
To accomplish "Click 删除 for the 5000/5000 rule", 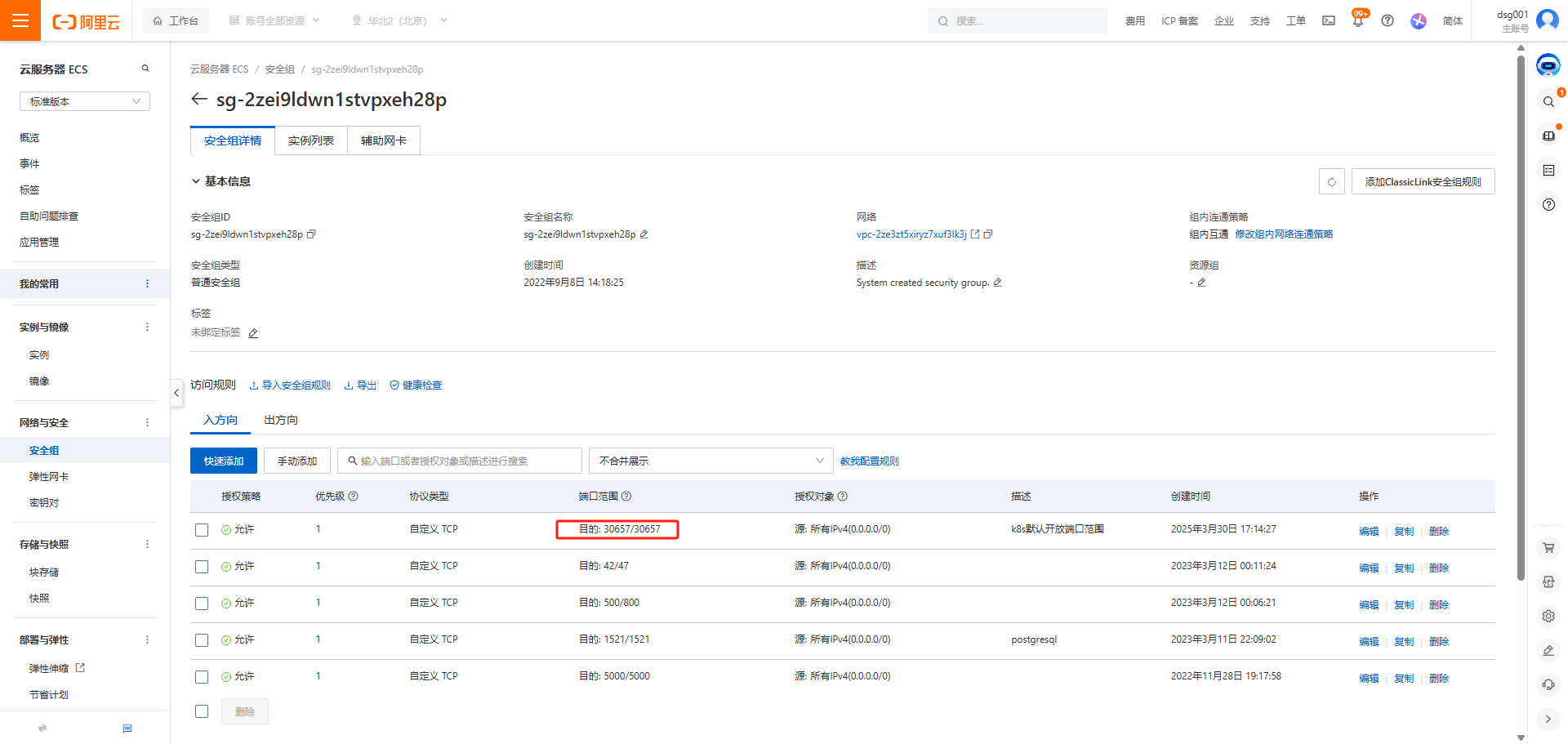I will point(1439,678).
